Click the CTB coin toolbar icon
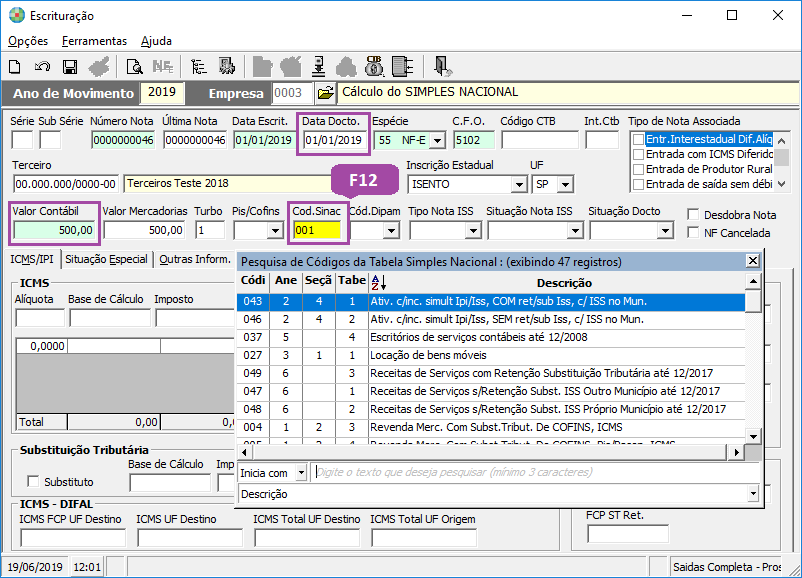The width and height of the screenshot is (802, 578). (x=375, y=66)
